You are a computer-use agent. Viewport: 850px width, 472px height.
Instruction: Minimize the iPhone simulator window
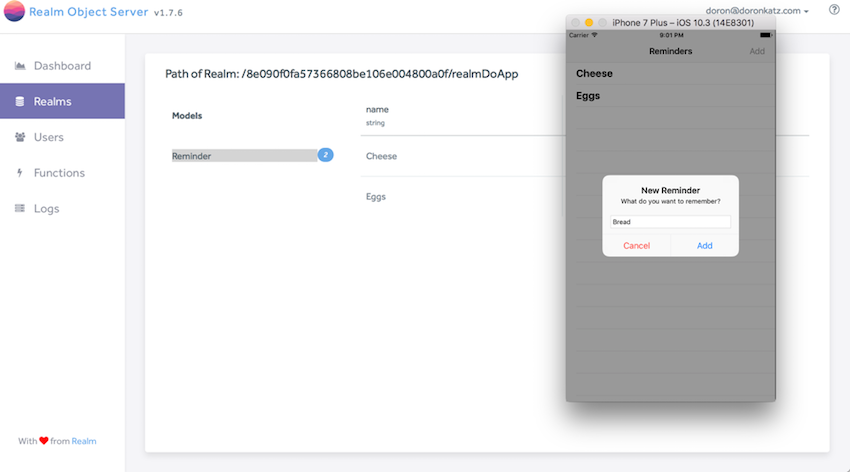[x=589, y=23]
